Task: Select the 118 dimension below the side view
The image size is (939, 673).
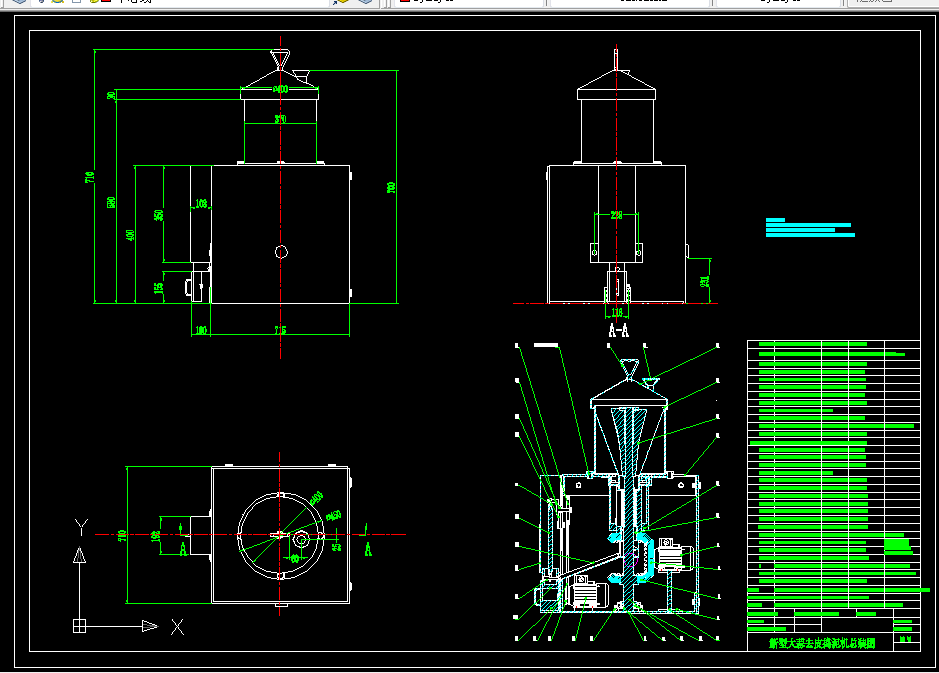Action: click(617, 312)
